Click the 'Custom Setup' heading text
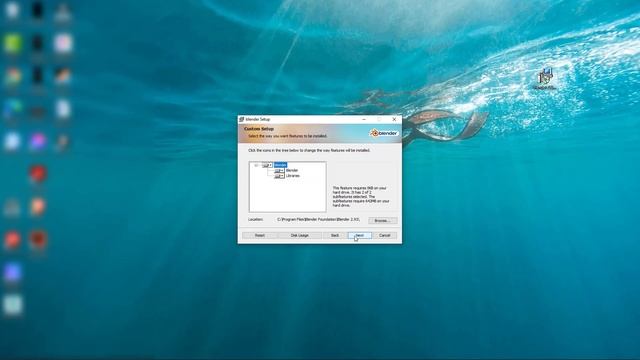 pyautogui.click(x=259, y=129)
